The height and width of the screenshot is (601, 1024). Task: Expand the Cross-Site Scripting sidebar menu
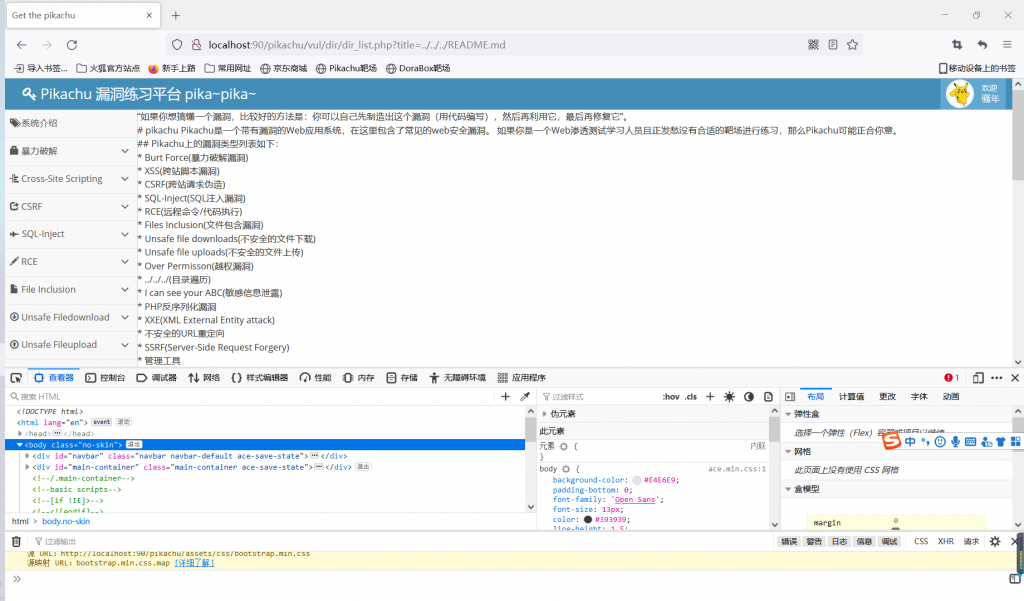point(70,178)
